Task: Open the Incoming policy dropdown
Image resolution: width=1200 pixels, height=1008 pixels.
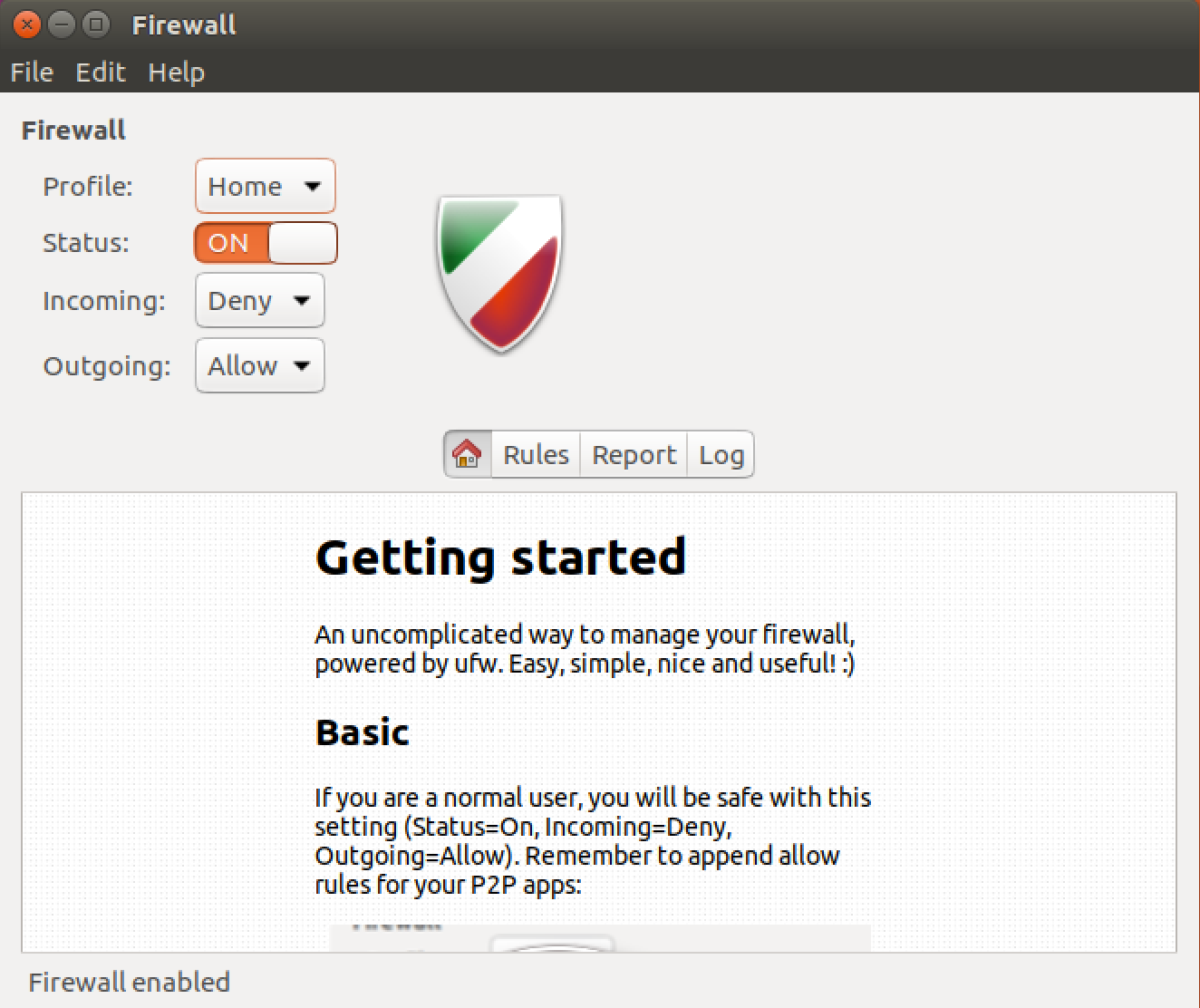Action: pos(259,300)
